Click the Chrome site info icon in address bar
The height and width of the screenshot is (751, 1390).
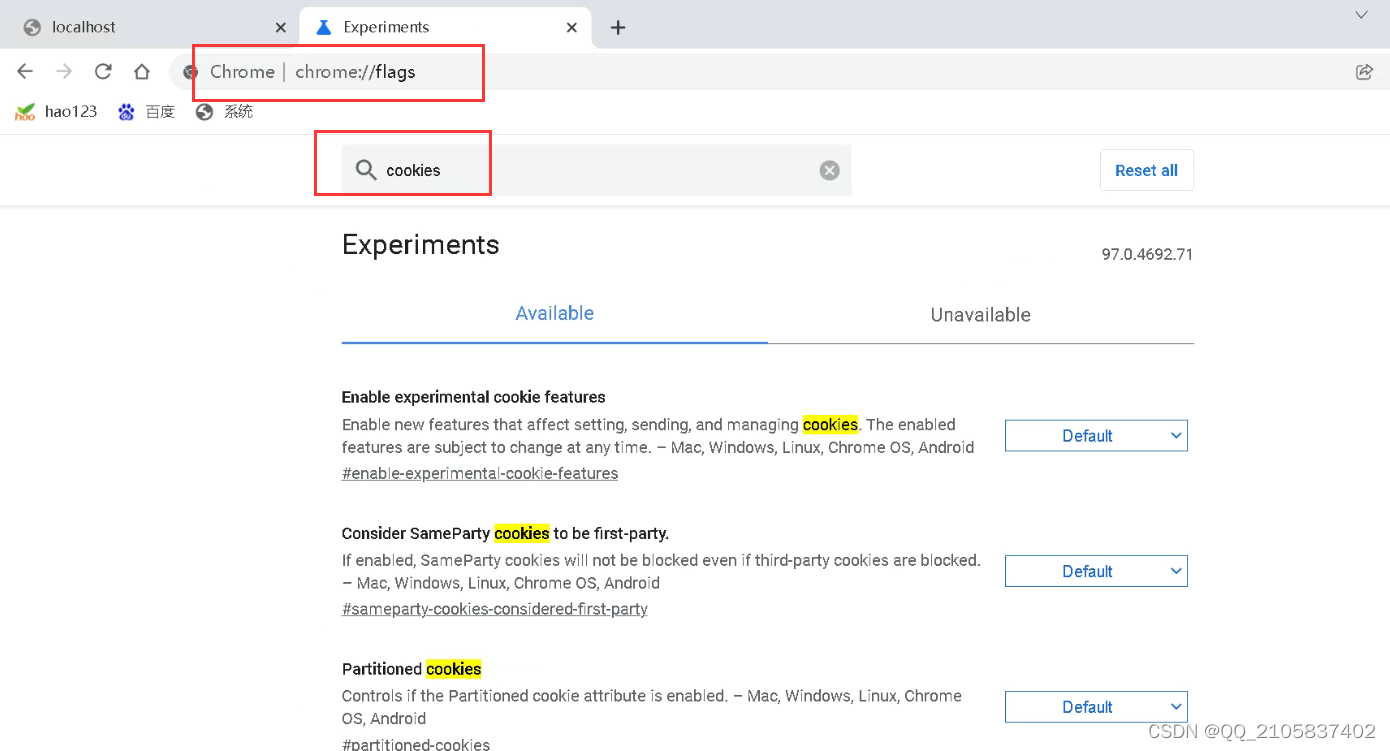[x=191, y=72]
